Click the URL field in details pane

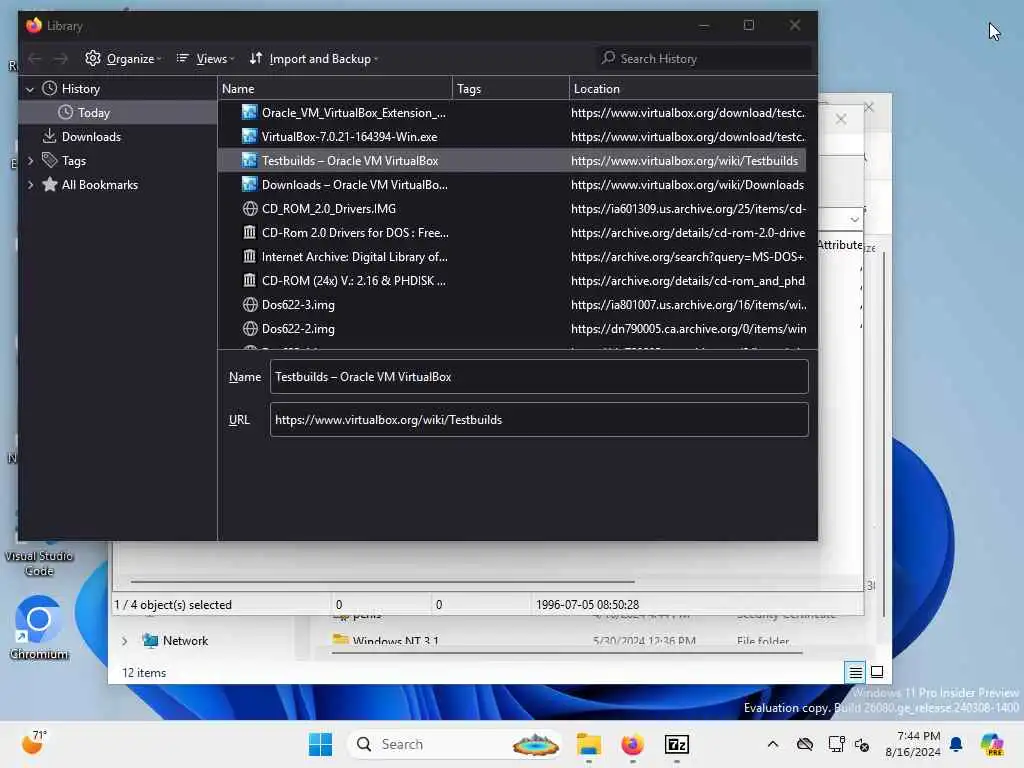[x=539, y=420]
